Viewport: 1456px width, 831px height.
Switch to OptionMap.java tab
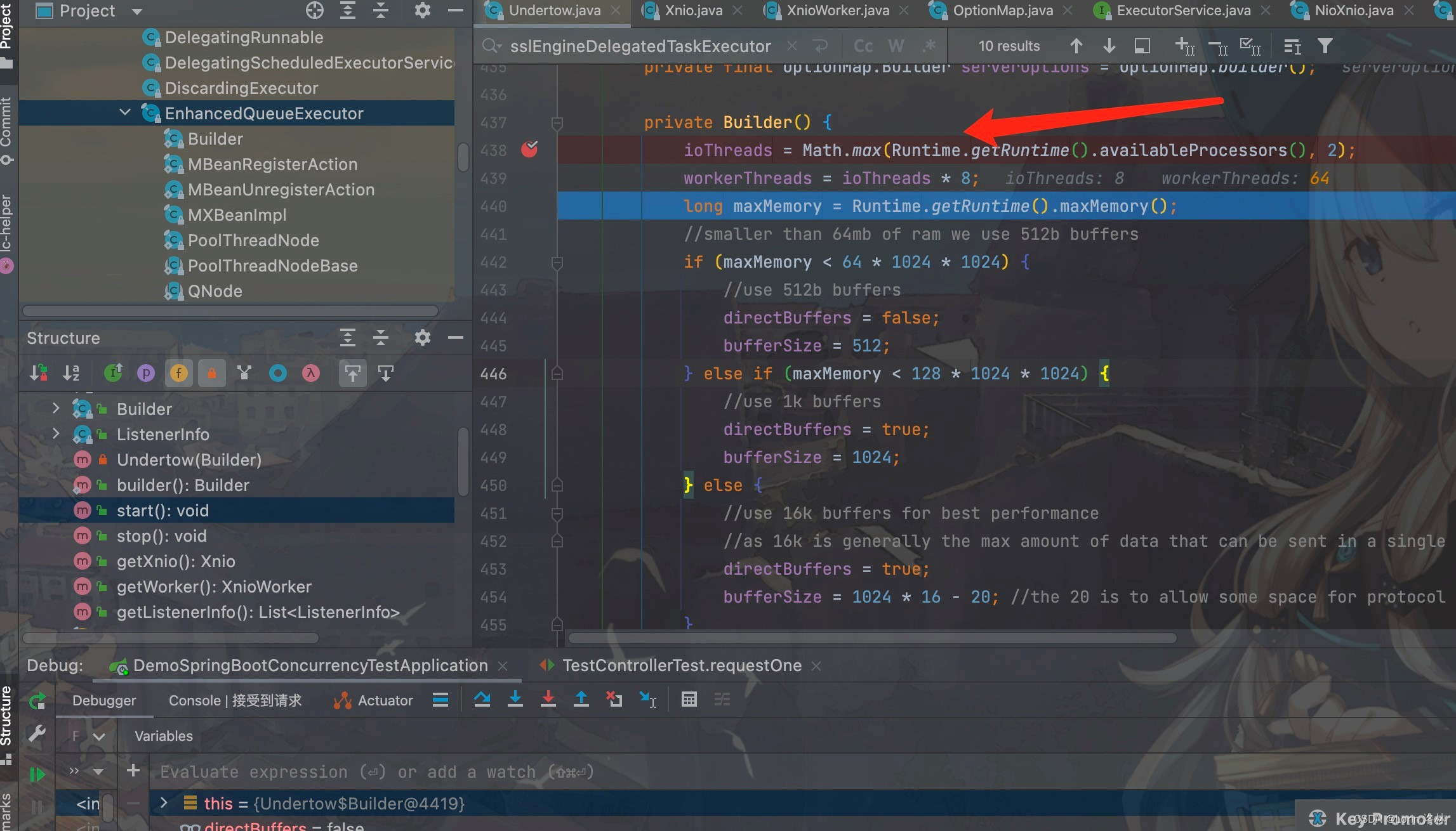[1002, 10]
